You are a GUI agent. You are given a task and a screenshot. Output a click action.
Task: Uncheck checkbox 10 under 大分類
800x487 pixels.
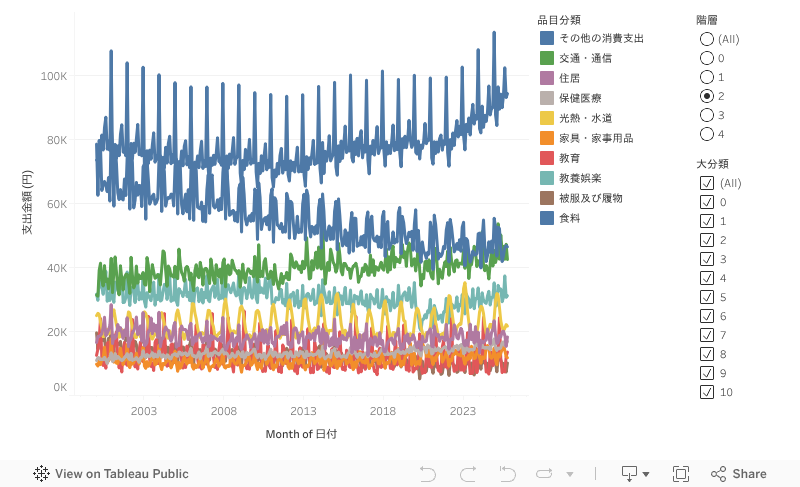pyautogui.click(x=707, y=392)
